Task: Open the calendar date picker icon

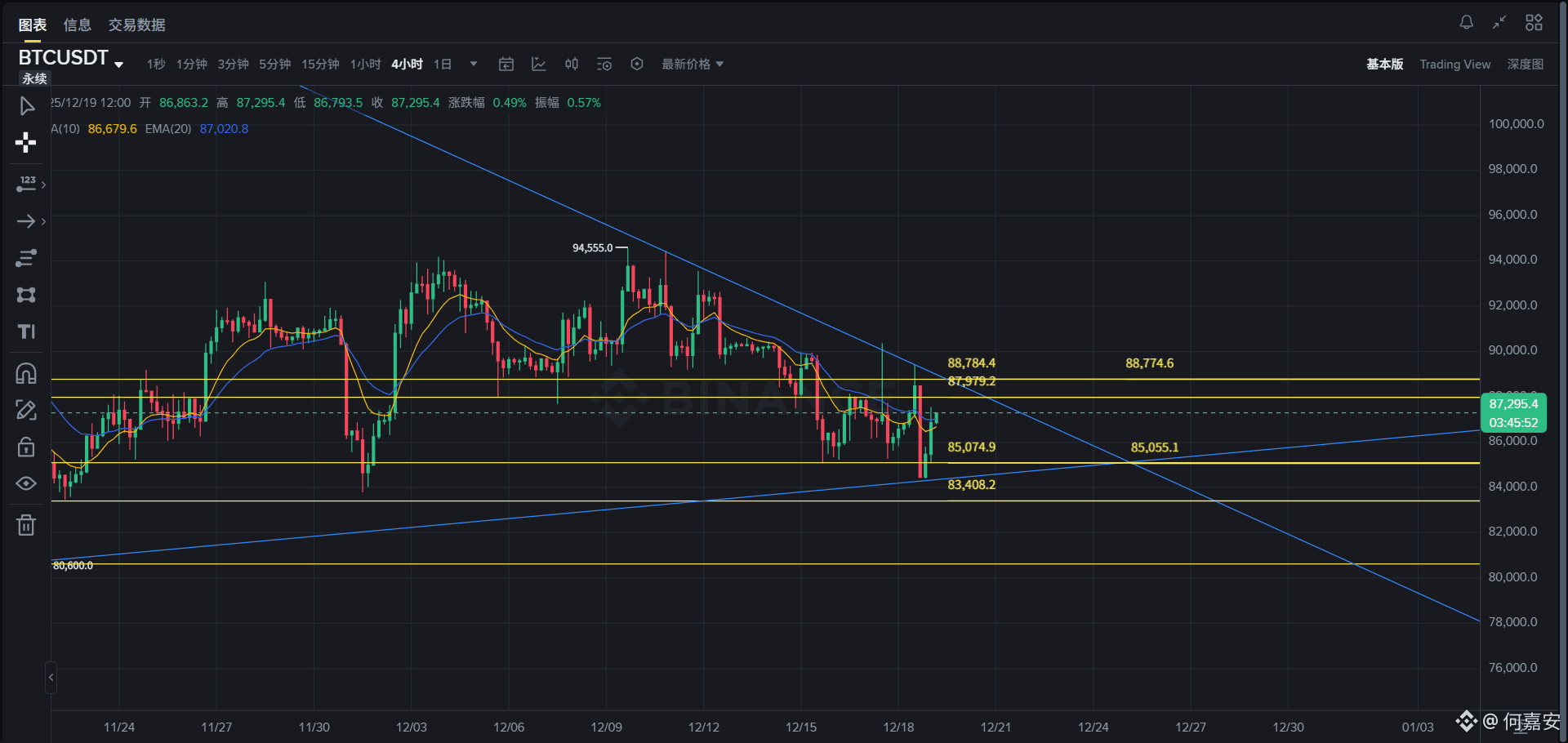Action: coord(506,64)
